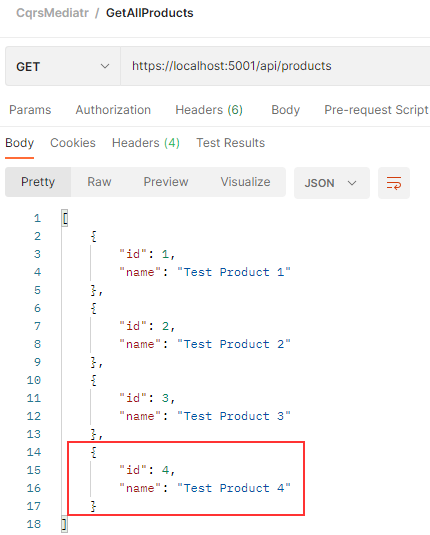This screenshot has width=430, height=535.
Task: Open the Pre-request Script tab
Action: (x=376, y=110)
